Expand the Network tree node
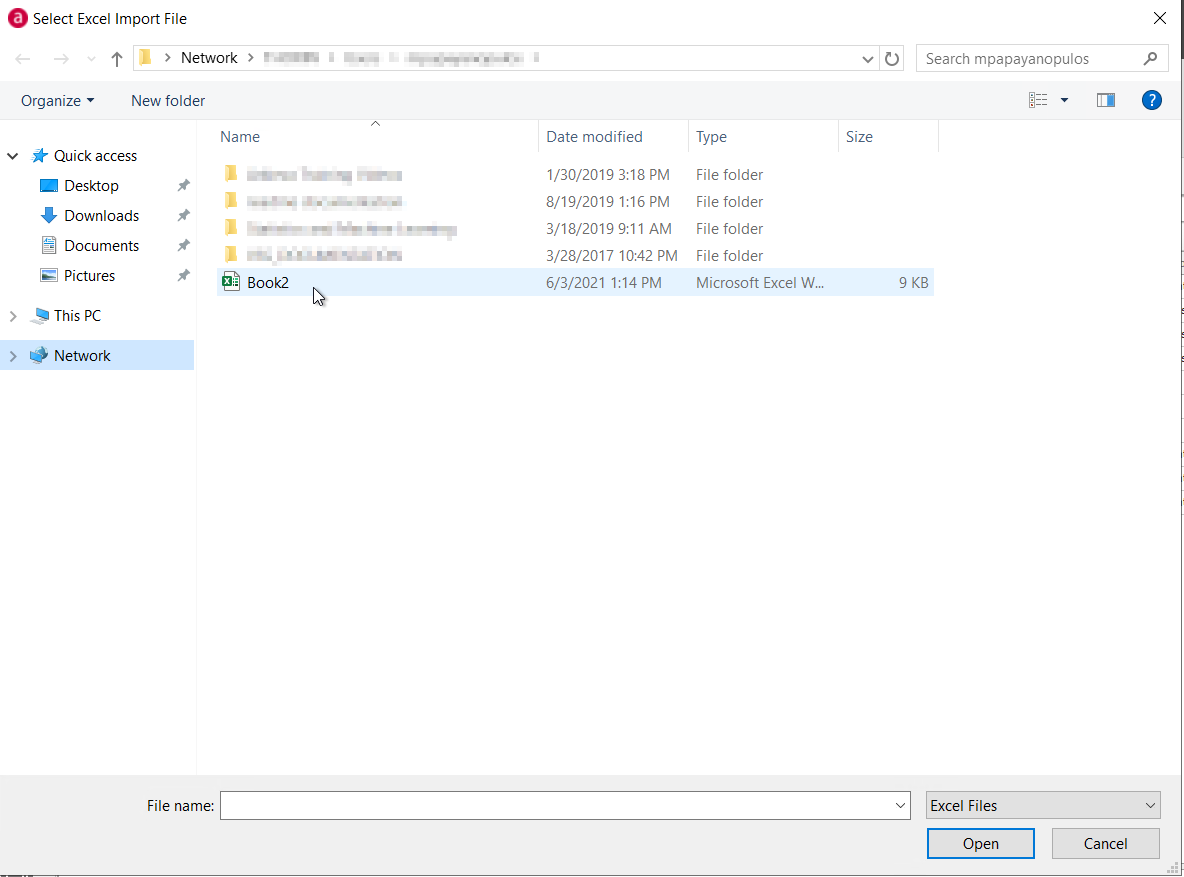This screenshot has height=877, width=1184. 13,356
